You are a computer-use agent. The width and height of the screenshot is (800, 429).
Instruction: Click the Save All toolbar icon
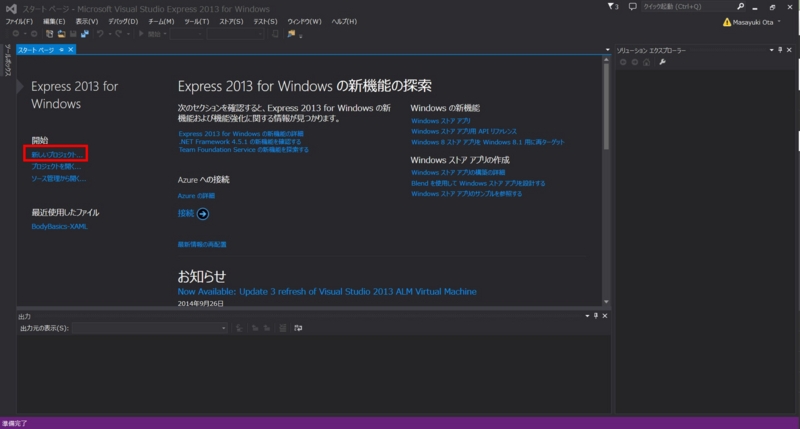84,34
